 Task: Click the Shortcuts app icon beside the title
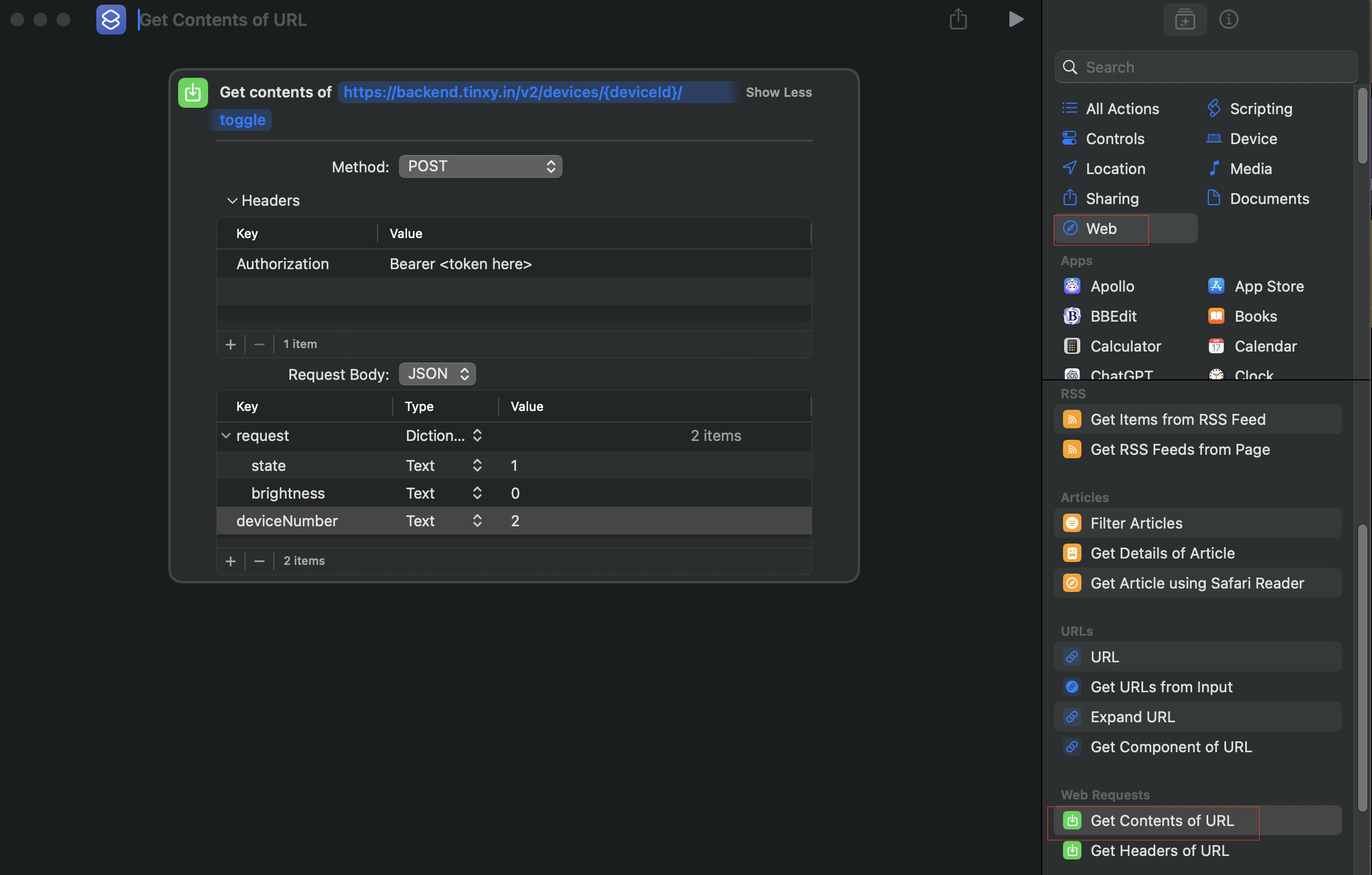pos(111,20)
